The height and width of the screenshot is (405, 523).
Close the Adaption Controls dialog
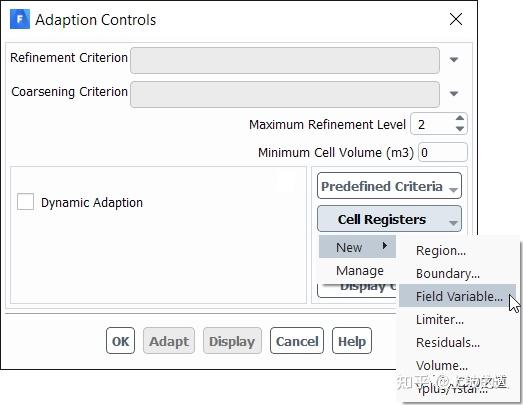(456, 19)
